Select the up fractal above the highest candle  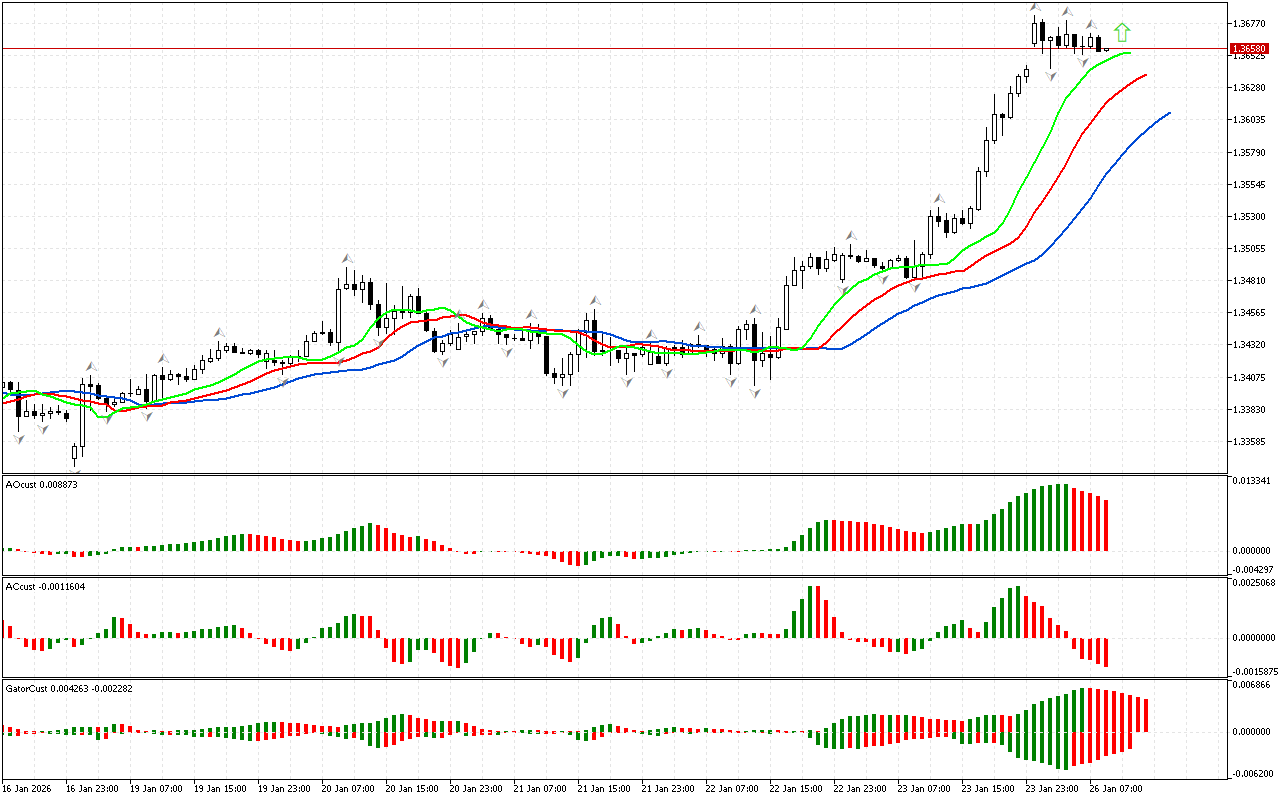pos(1037,9)
